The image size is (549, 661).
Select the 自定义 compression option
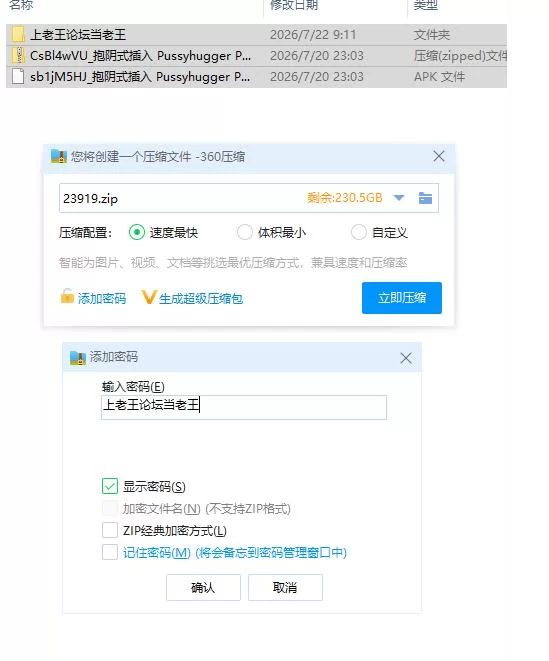click(x=359, y=232)
